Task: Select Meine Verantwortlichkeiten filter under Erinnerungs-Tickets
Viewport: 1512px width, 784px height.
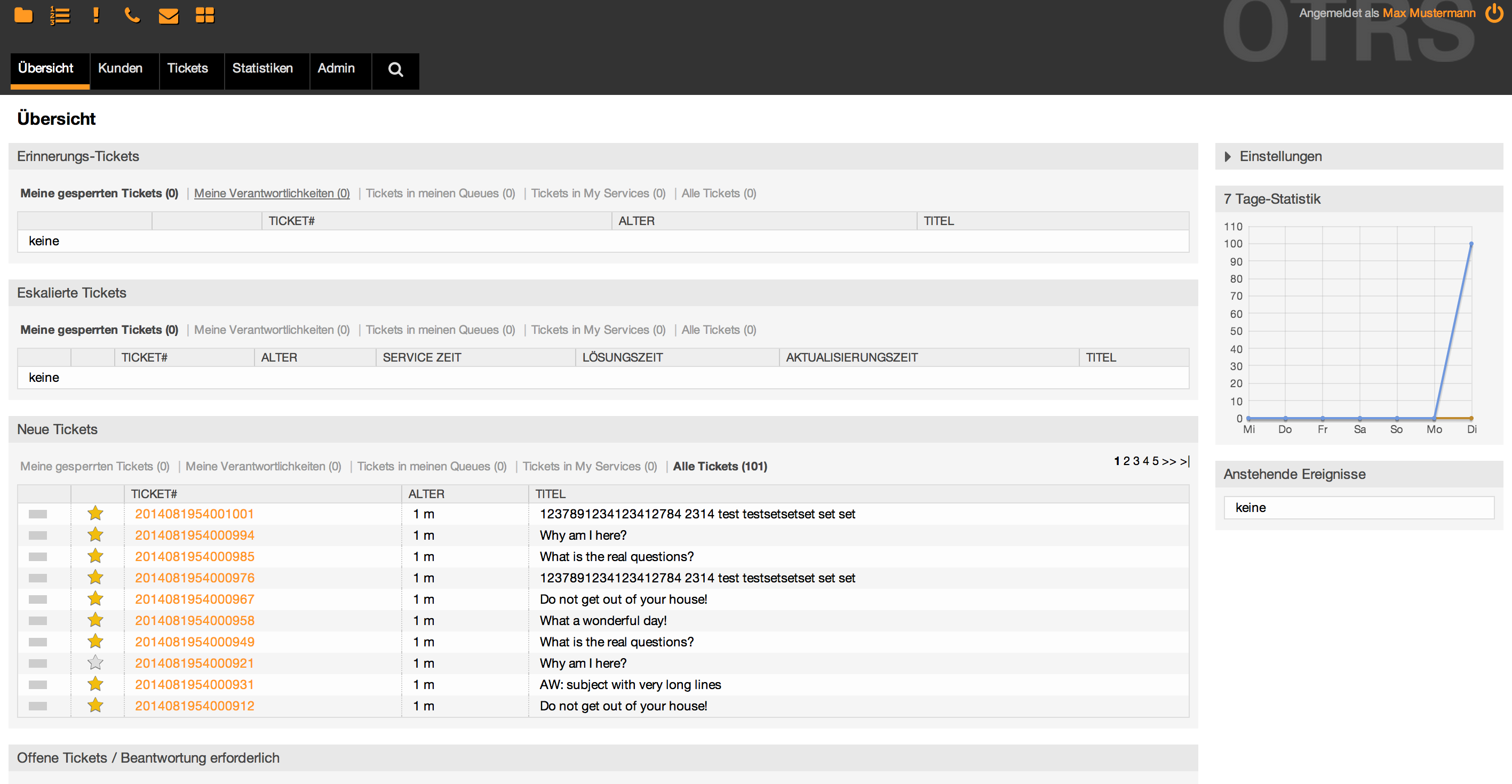Action: coord(272,193)
